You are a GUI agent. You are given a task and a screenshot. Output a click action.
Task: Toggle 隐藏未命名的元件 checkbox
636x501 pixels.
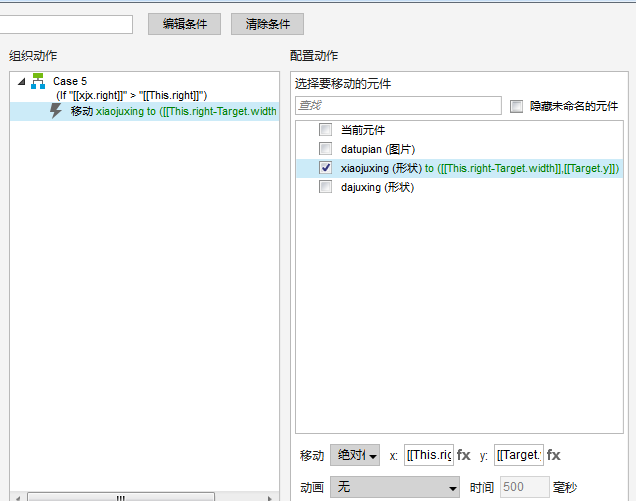tap(516, 106)
